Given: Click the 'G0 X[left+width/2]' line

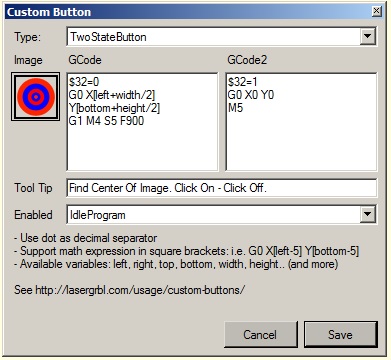Looking at the screenshot, I should [x=112, y=95].
